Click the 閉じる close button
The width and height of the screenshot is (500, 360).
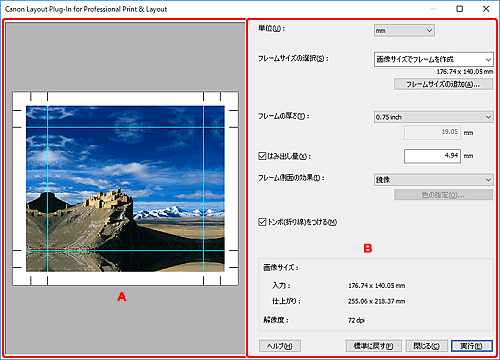coord(426,346)
